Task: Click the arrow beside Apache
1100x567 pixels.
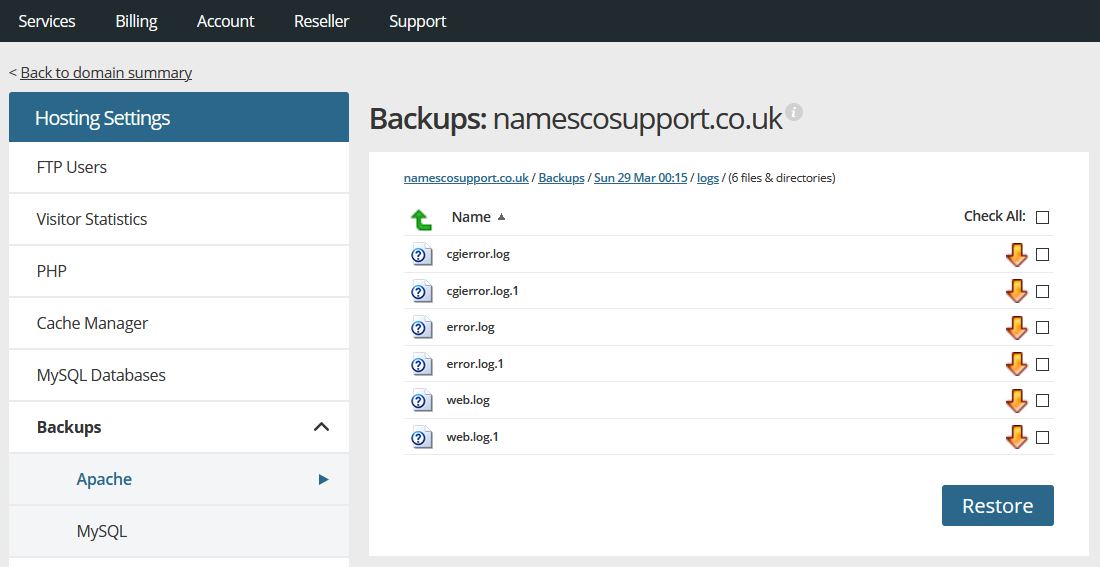Action: pyautogui.click(x=323, y=479)
